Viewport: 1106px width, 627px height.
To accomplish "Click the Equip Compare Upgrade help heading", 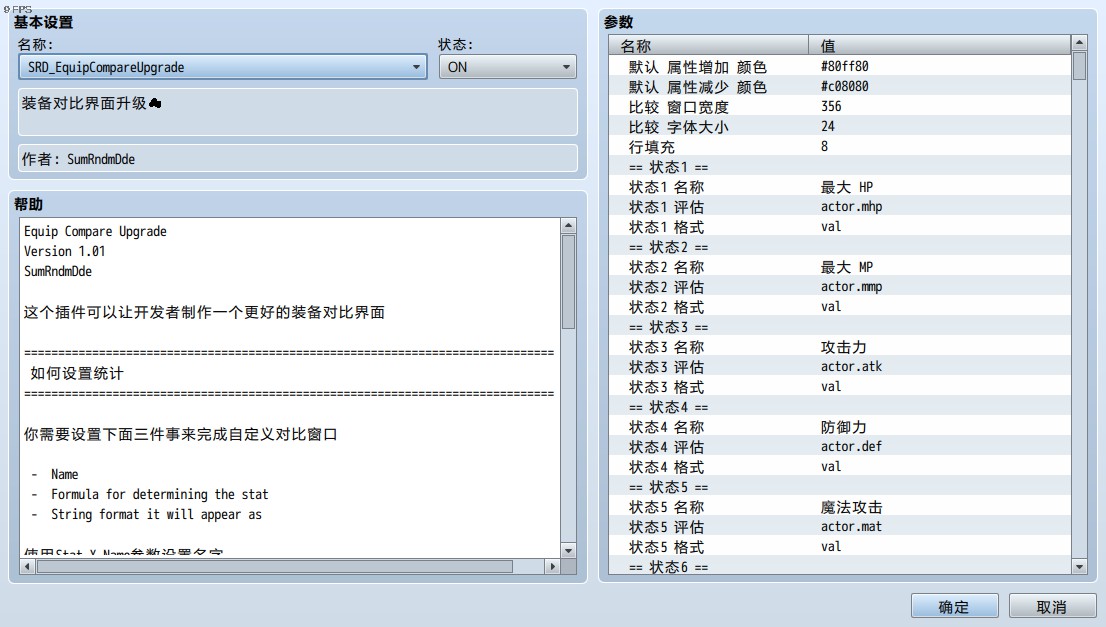I will pyautogui.click(x=95, y=231).
